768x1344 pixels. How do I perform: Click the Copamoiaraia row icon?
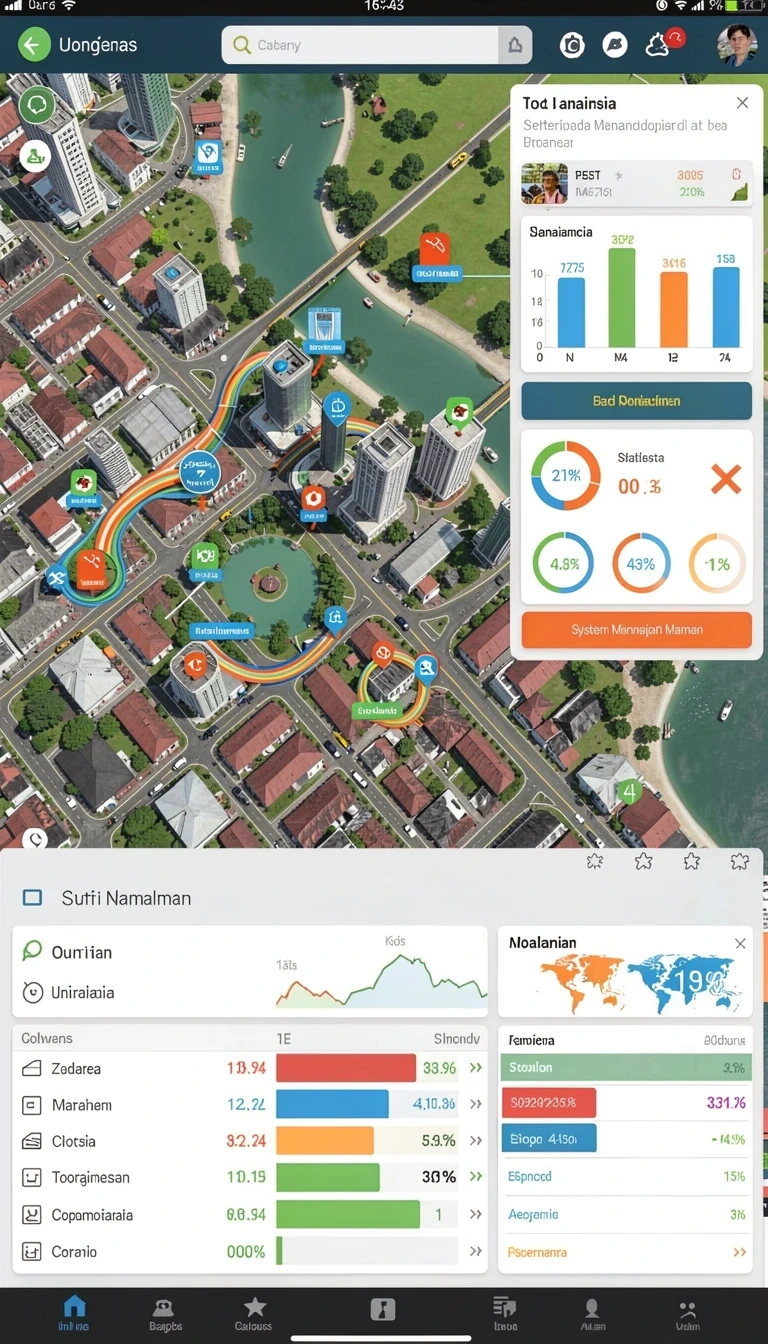32,1215
